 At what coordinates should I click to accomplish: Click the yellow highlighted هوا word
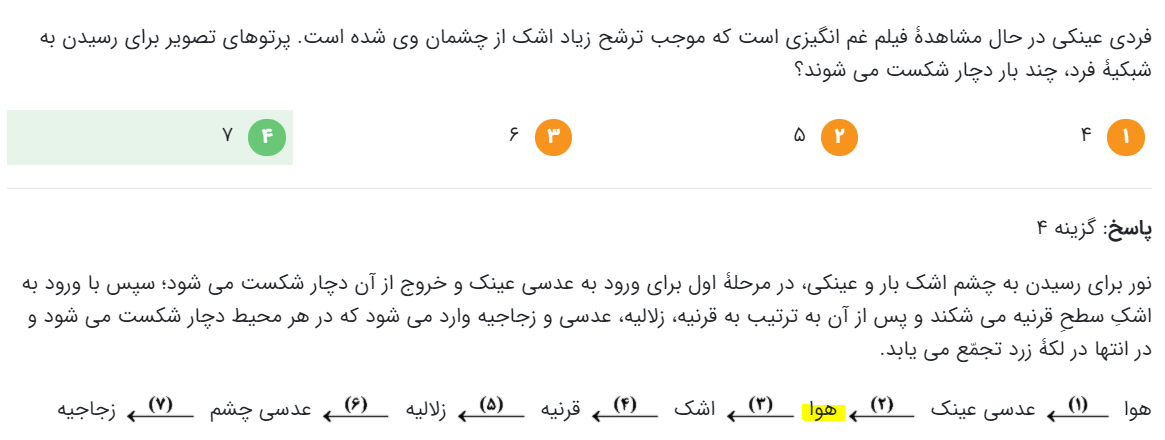pos(824,411)
